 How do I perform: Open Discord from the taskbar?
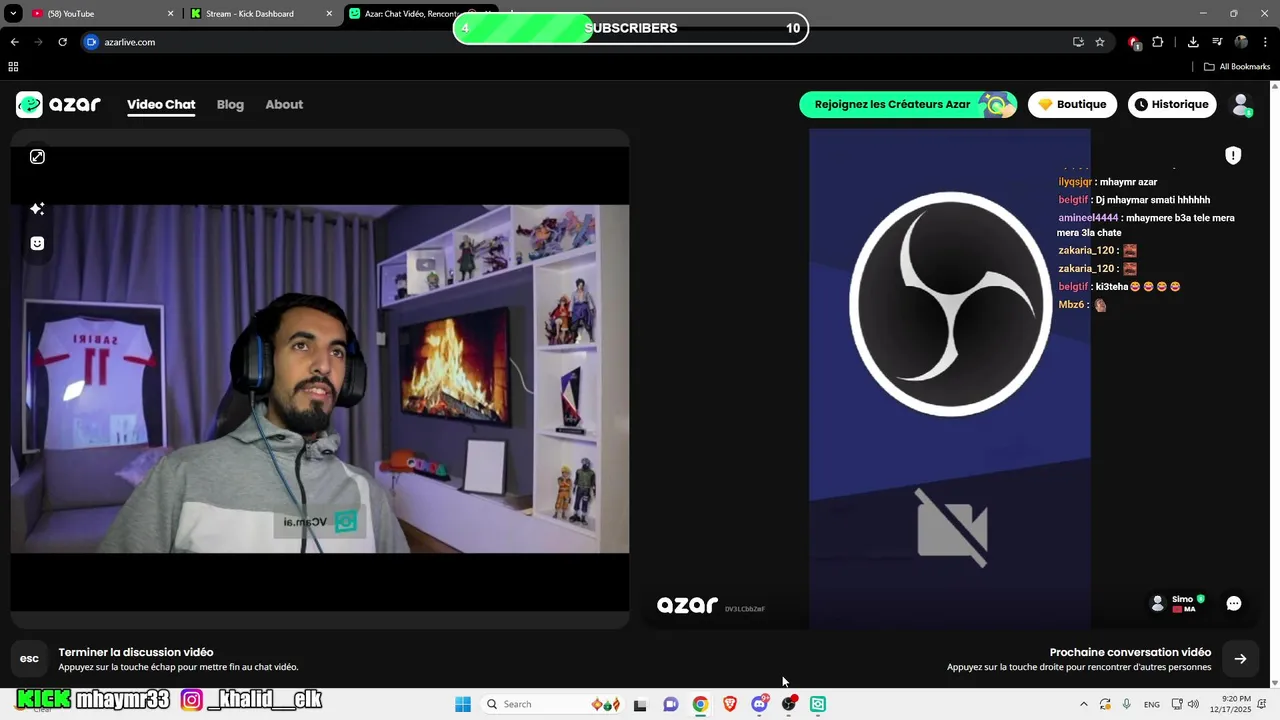pyautogui.click(x=760, y=704)
